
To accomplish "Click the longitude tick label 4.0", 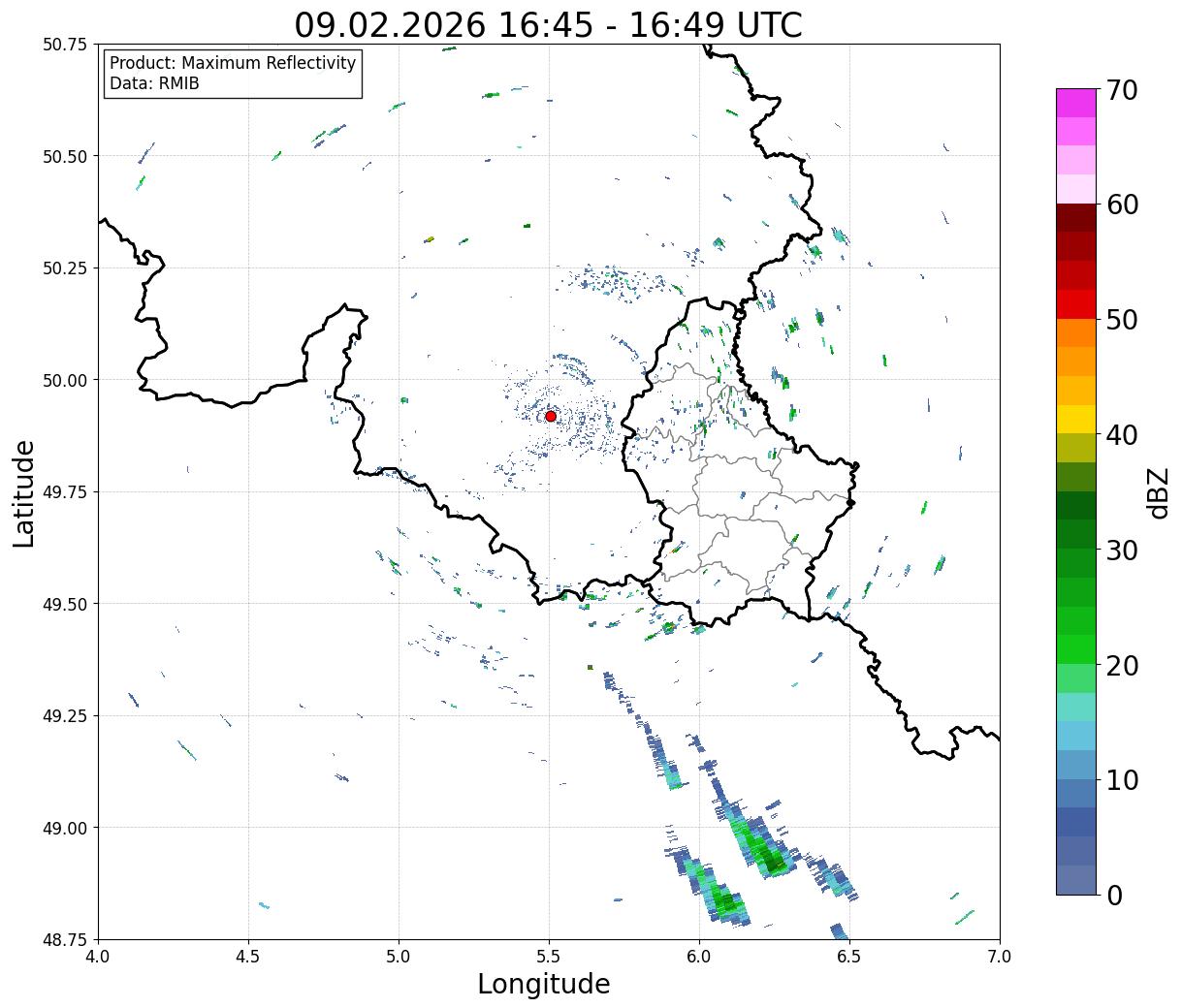I will pos(98,956).
